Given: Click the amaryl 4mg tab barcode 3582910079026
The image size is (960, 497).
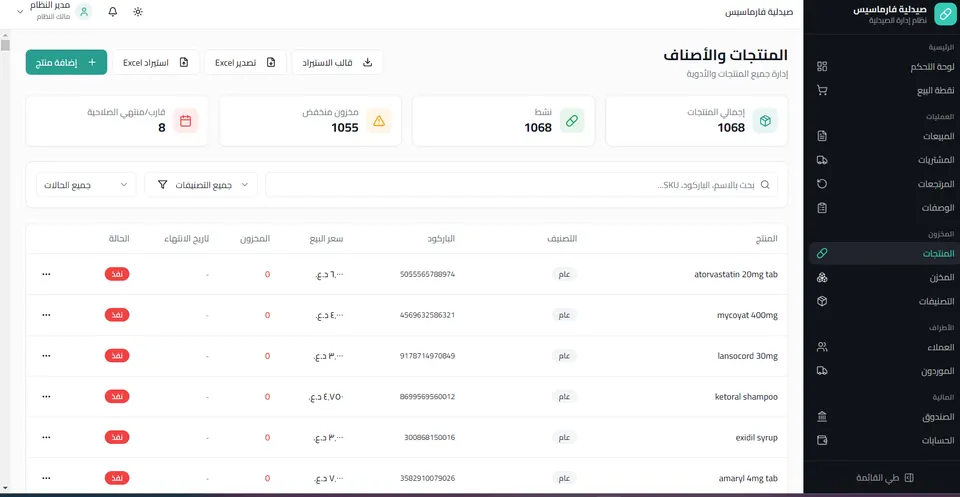Looking at the screenshot, I should click(427, 478).
